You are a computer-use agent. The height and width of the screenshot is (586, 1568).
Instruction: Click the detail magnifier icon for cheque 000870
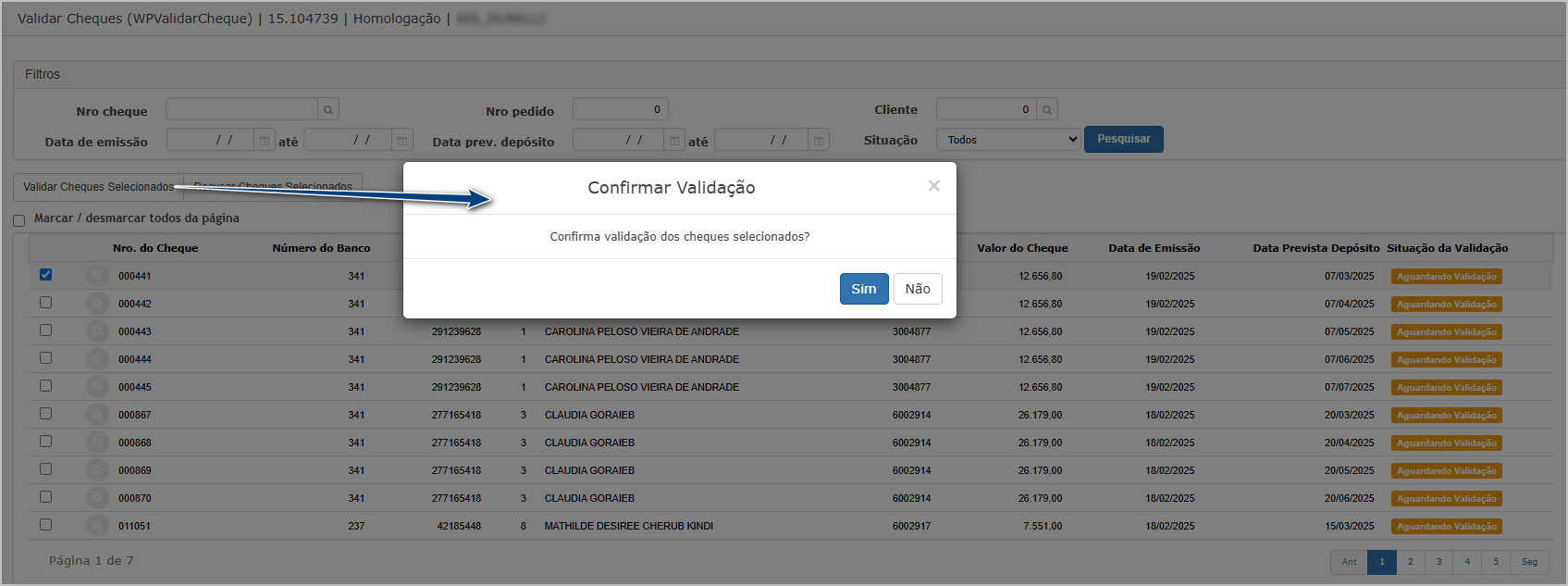pyautogui.click(x=97, y=498)
